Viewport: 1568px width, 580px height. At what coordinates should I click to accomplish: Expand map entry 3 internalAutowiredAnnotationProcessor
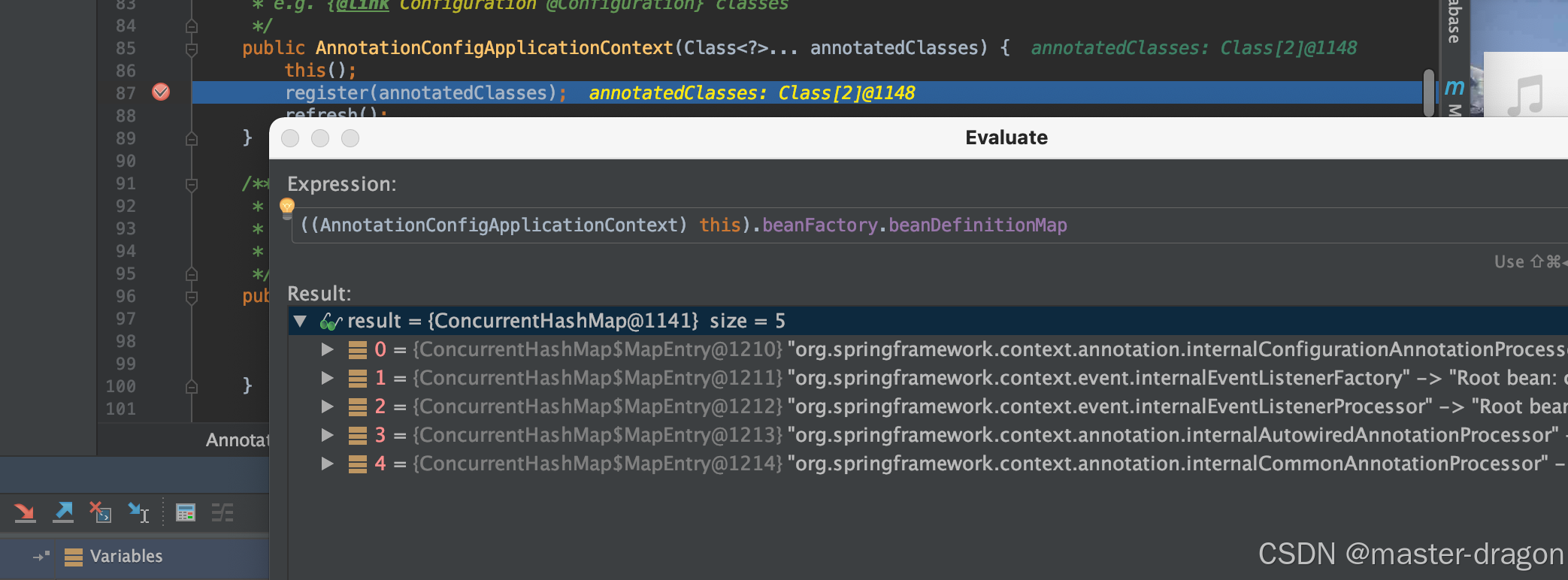pyautogui.click(x=327, y=435)
